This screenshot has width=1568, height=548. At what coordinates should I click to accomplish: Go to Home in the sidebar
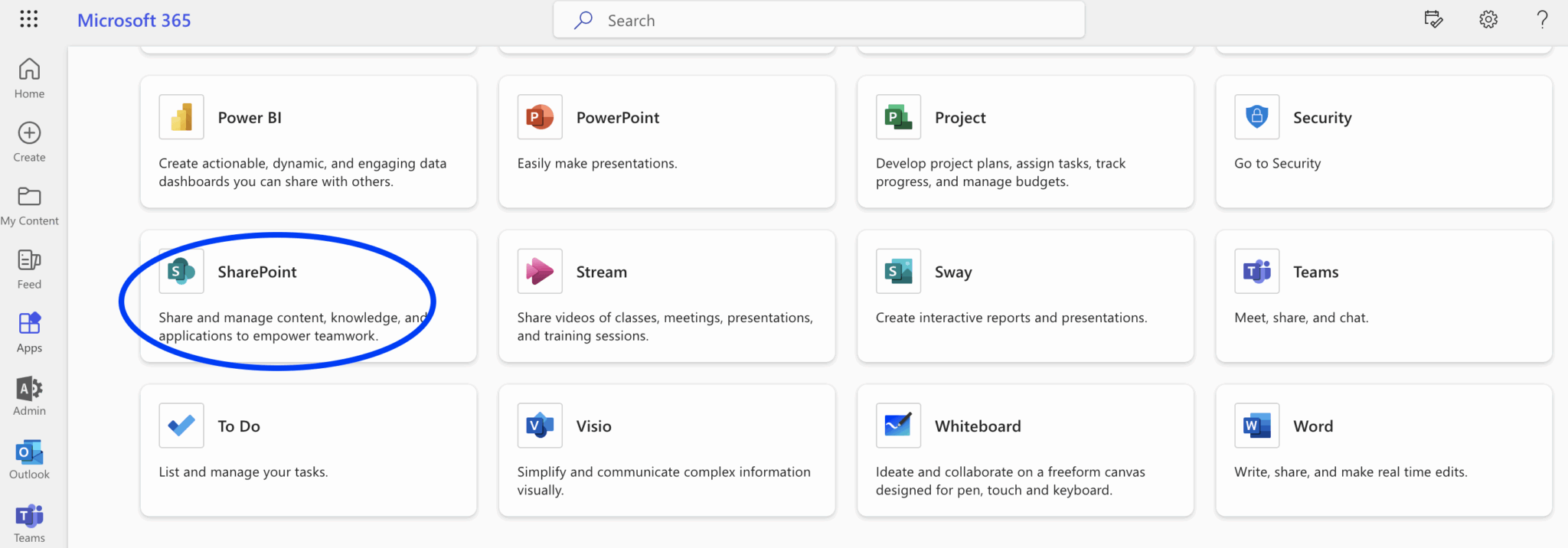(x=29, y=78)
